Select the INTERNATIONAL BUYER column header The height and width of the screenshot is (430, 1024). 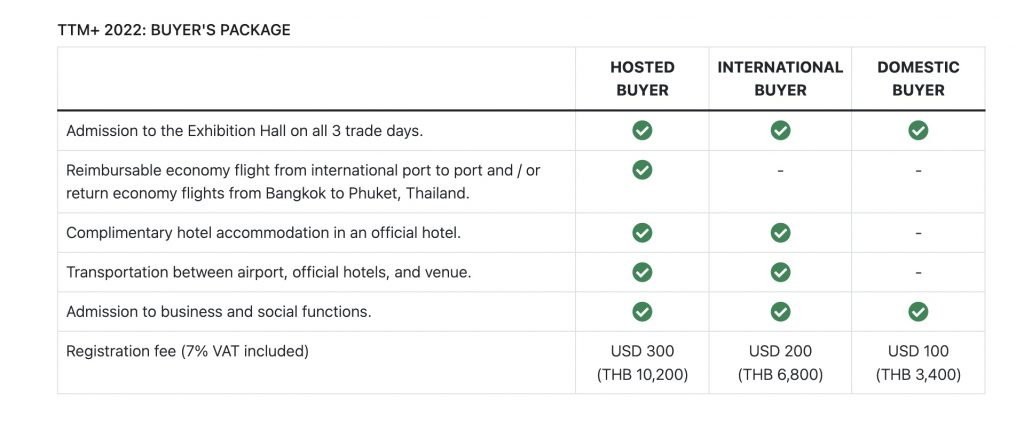780,78
